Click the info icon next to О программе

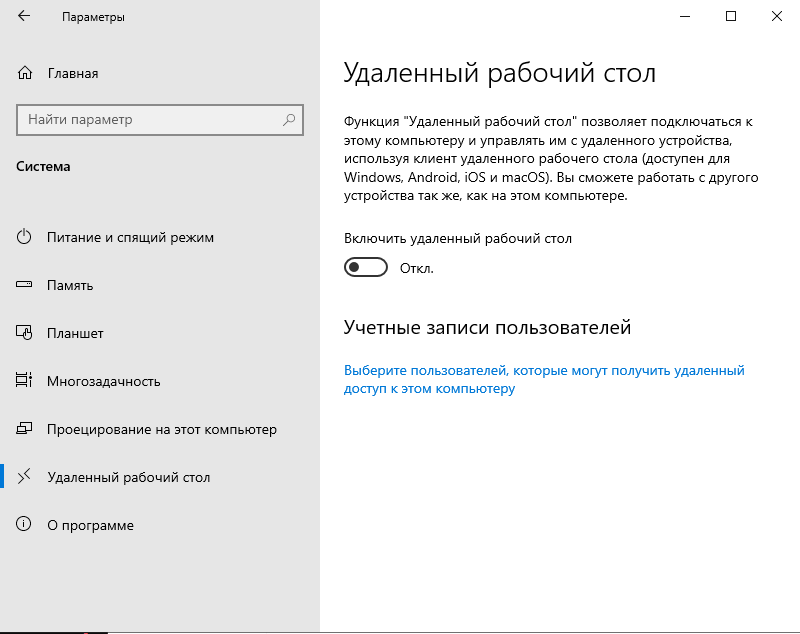click(x=23, y=525)
